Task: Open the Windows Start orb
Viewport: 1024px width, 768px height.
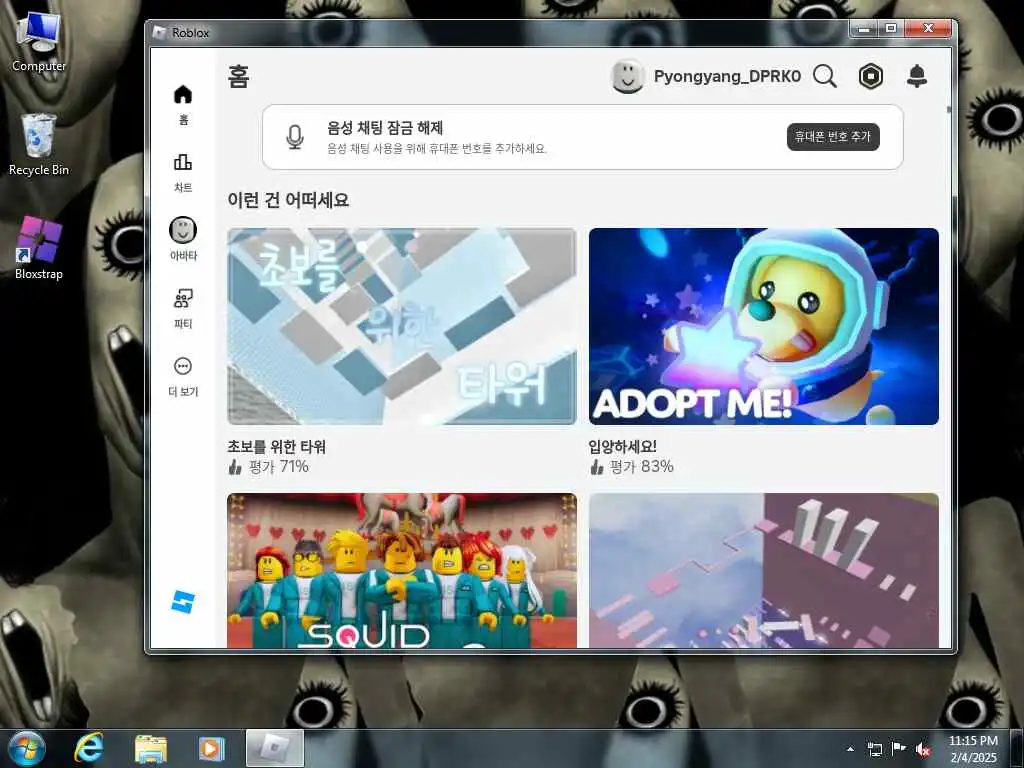Action: 27,748
